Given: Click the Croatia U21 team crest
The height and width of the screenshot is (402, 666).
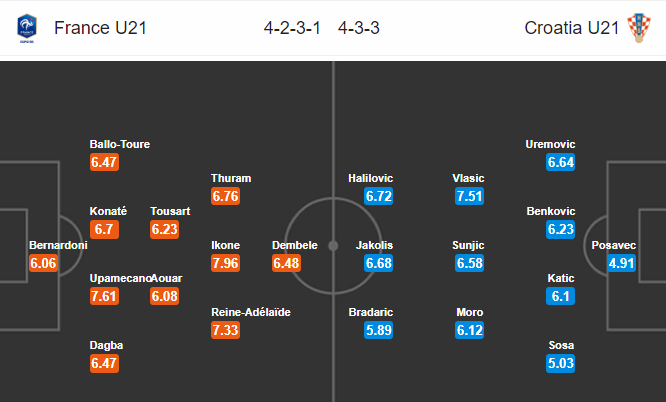Looking at the screenshot, I should (639, 28).
